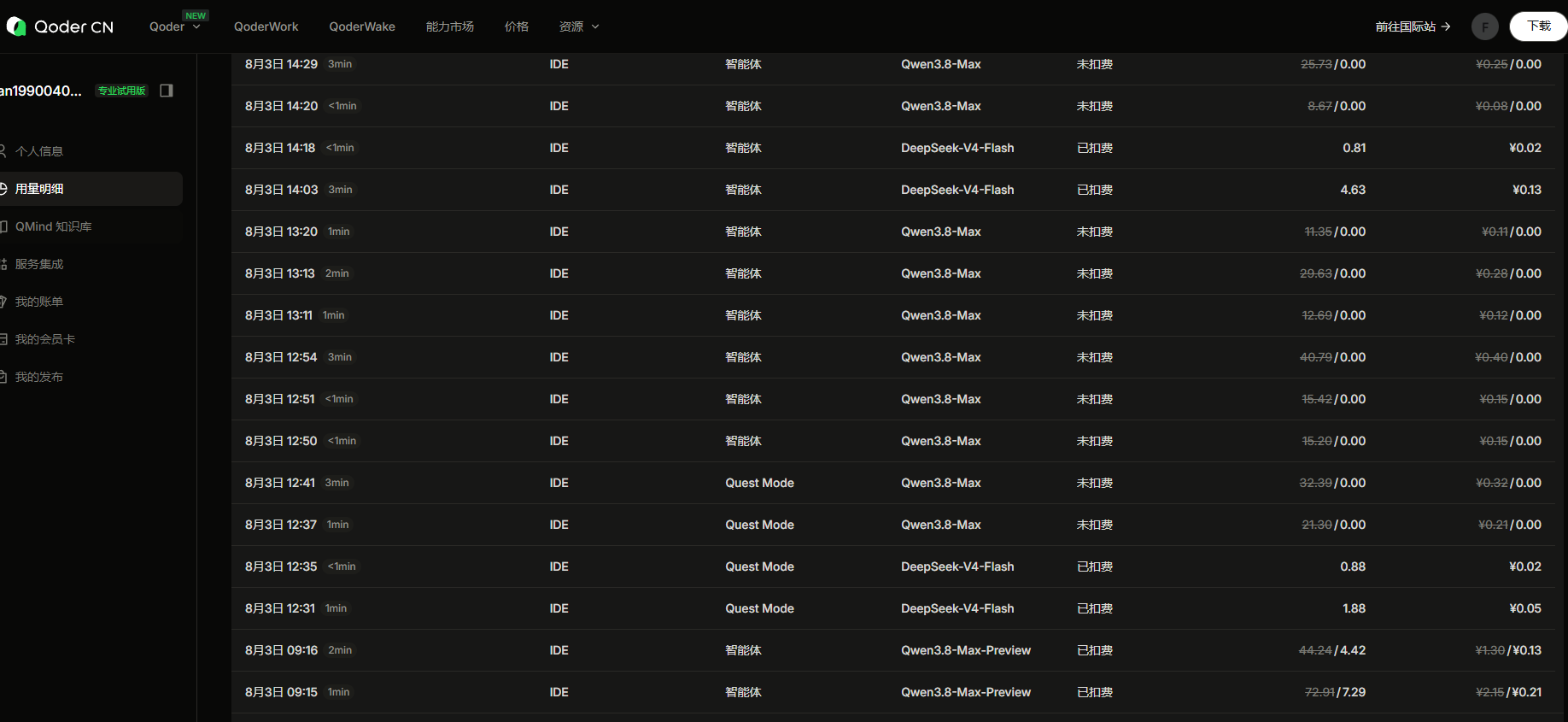Image resolution: width=1568 pixels, height=722 pixels.
Task: Click Quest Mode in the 12:41 row
Action: click(760, 483)
